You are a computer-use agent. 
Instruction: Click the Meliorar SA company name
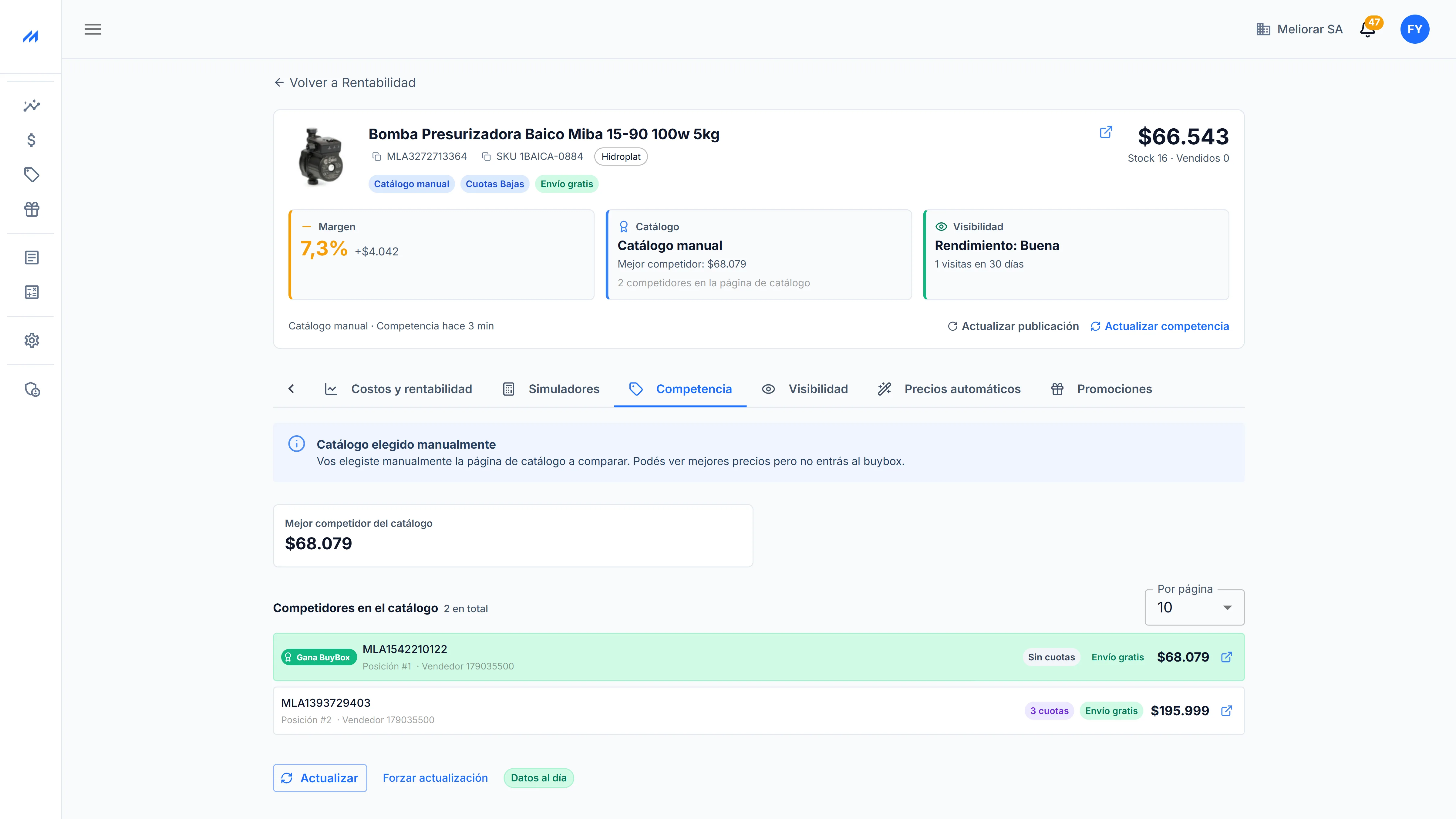click(x=1309, y=29)
